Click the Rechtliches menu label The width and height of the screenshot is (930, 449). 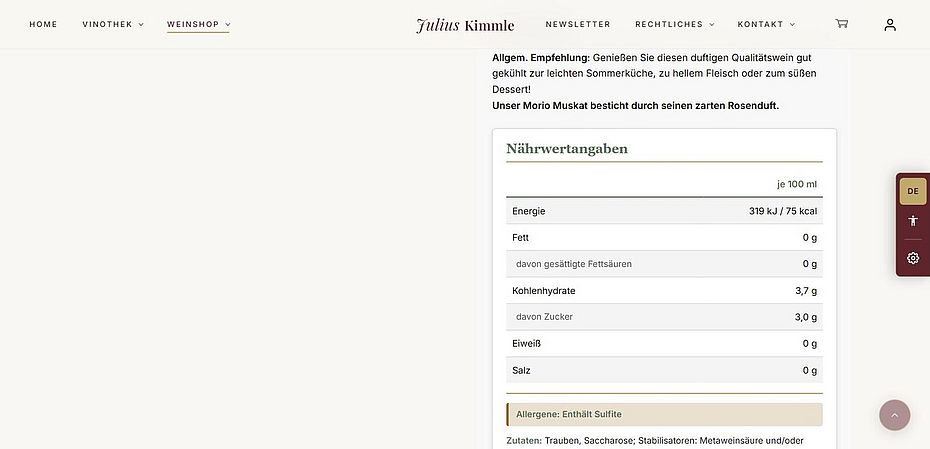click(668, 24)
